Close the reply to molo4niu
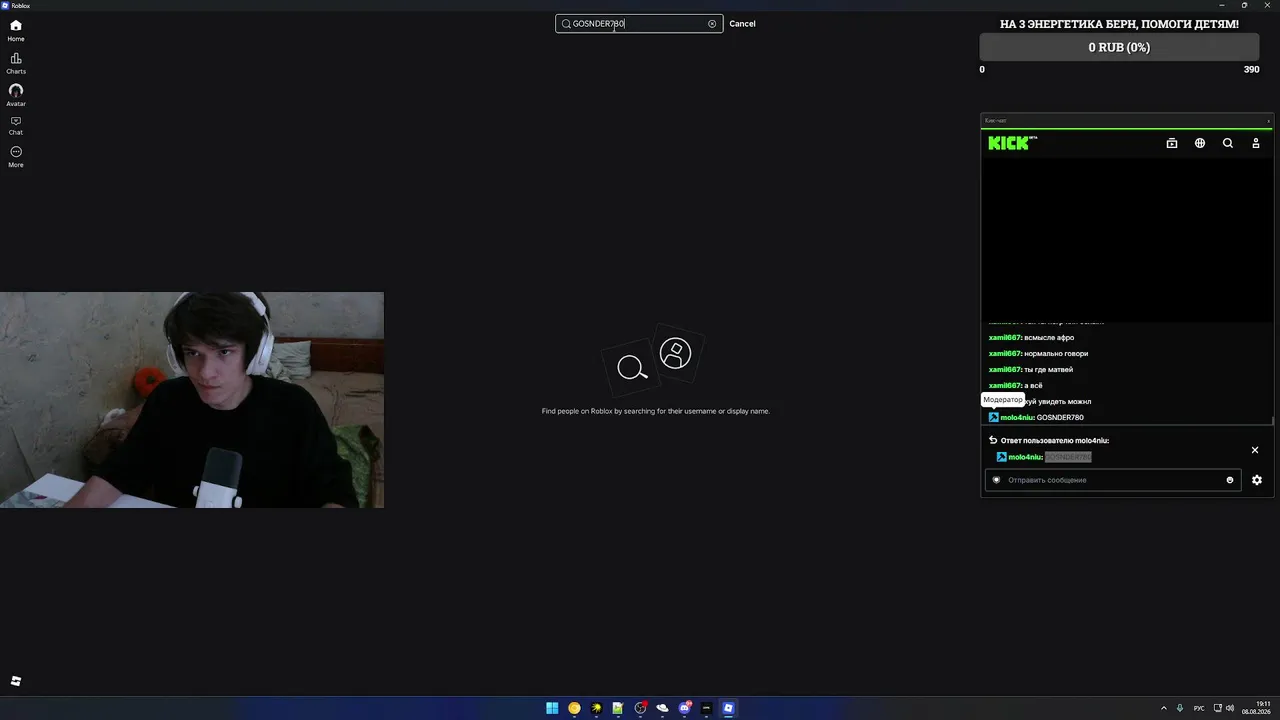The image size is (1280, 720). coord(1255,450)
